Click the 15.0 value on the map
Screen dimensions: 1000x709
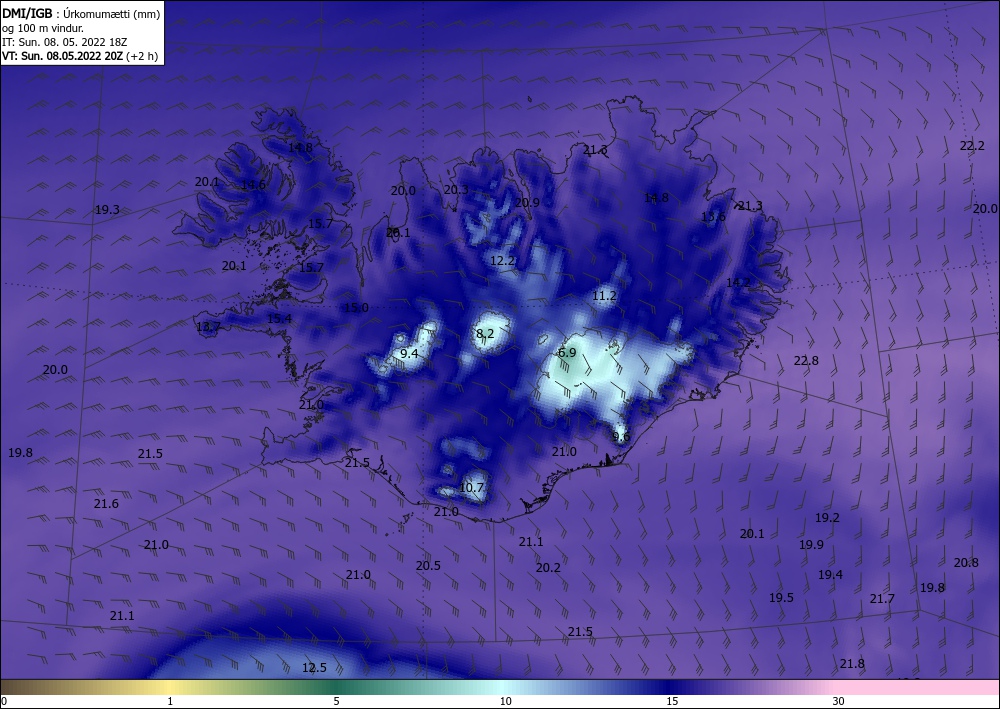coord(356,307)
